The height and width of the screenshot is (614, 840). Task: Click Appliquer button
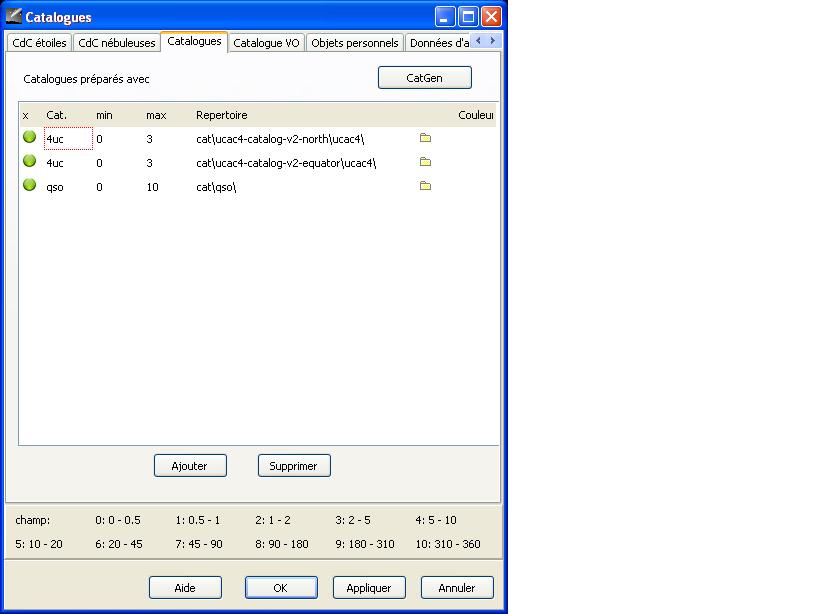[369, 588]
